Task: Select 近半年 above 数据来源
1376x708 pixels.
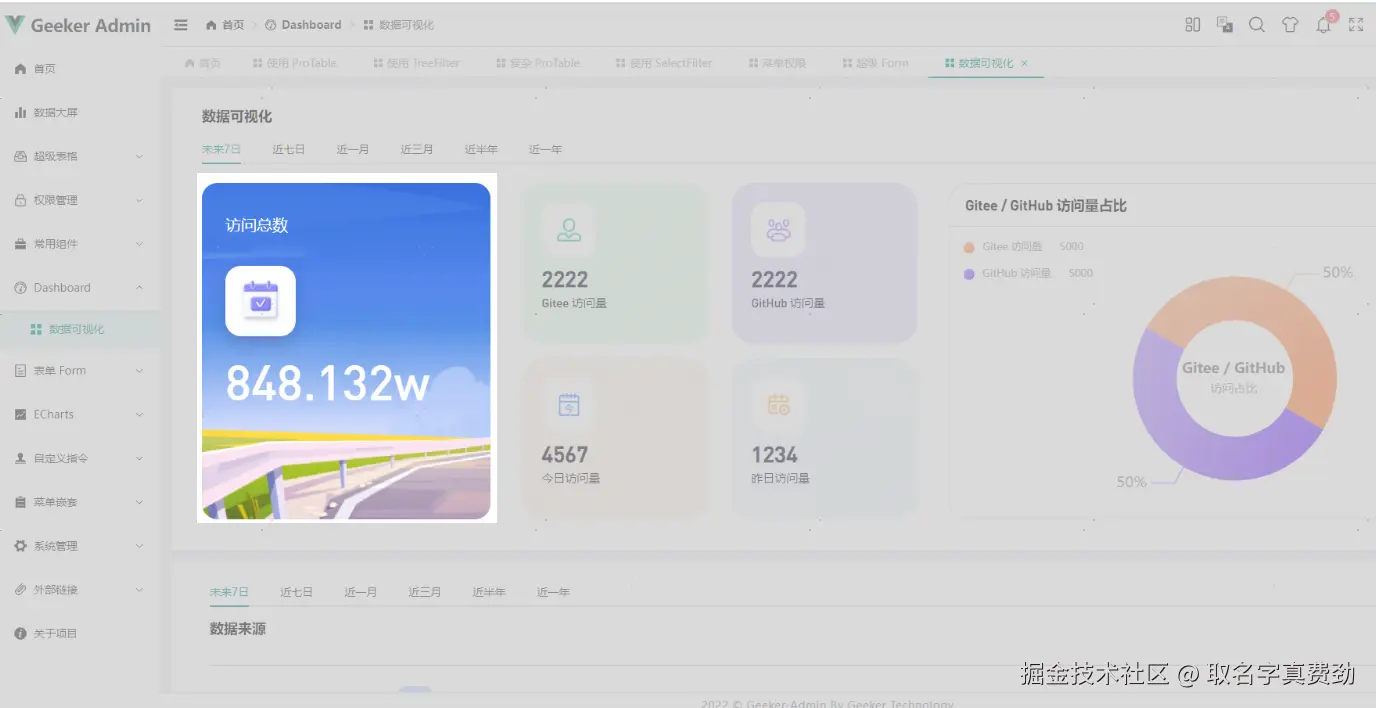Action: pos(489,592)
